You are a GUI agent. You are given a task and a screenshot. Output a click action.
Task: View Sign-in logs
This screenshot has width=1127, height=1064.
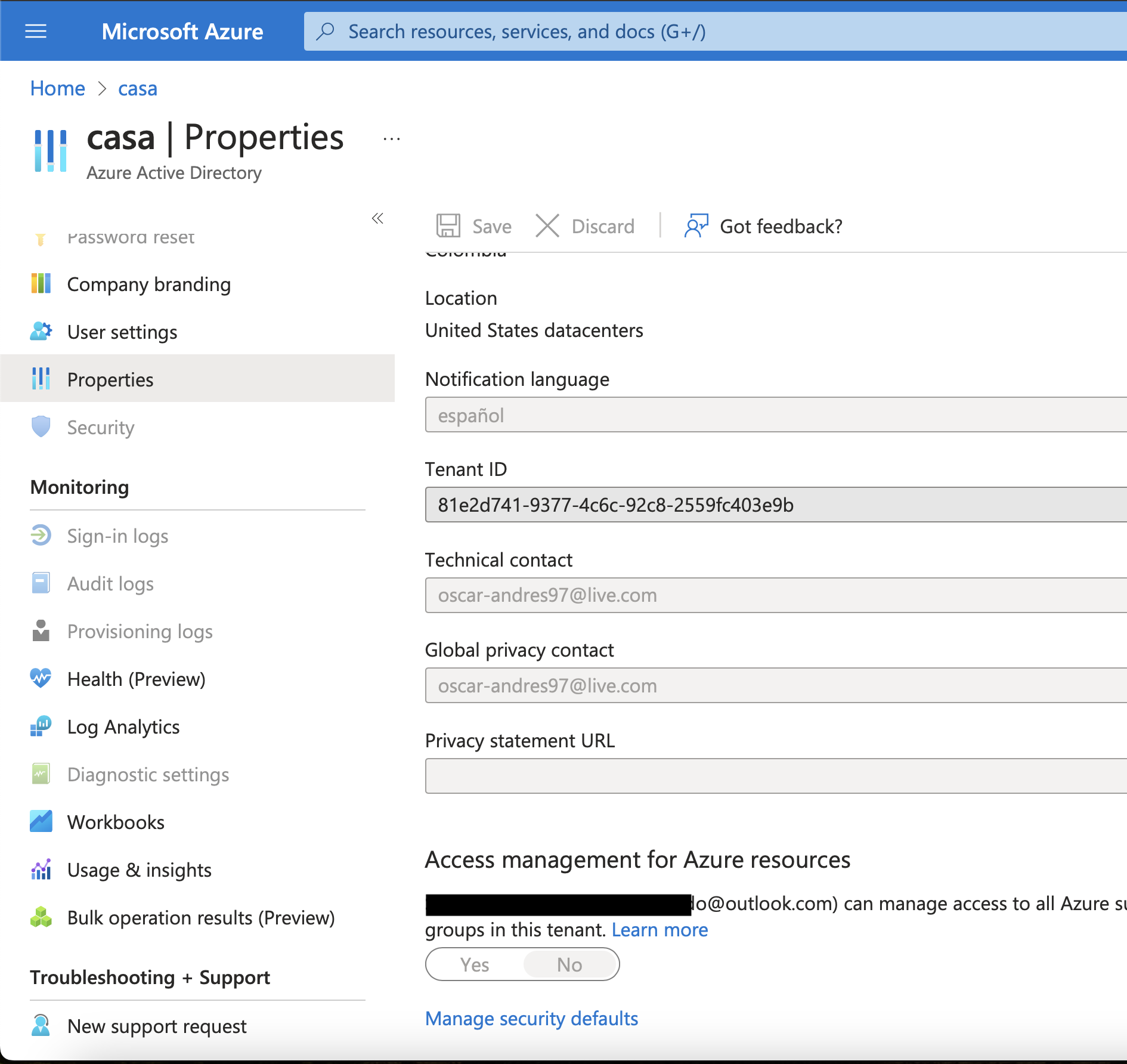(117, 536)
